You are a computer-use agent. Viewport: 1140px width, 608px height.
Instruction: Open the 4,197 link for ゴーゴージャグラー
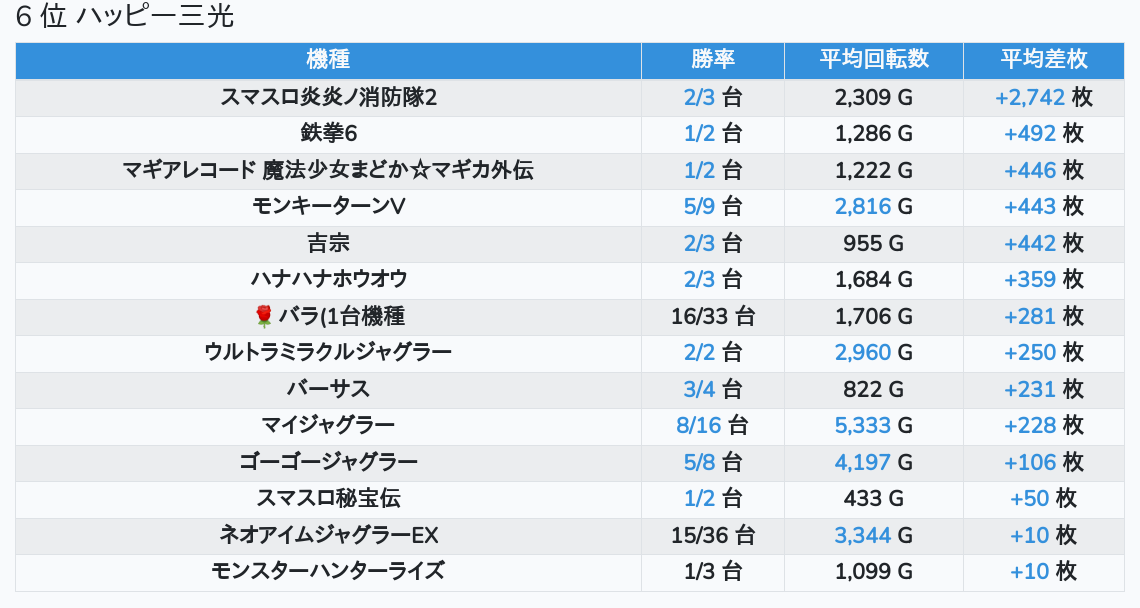862,462
